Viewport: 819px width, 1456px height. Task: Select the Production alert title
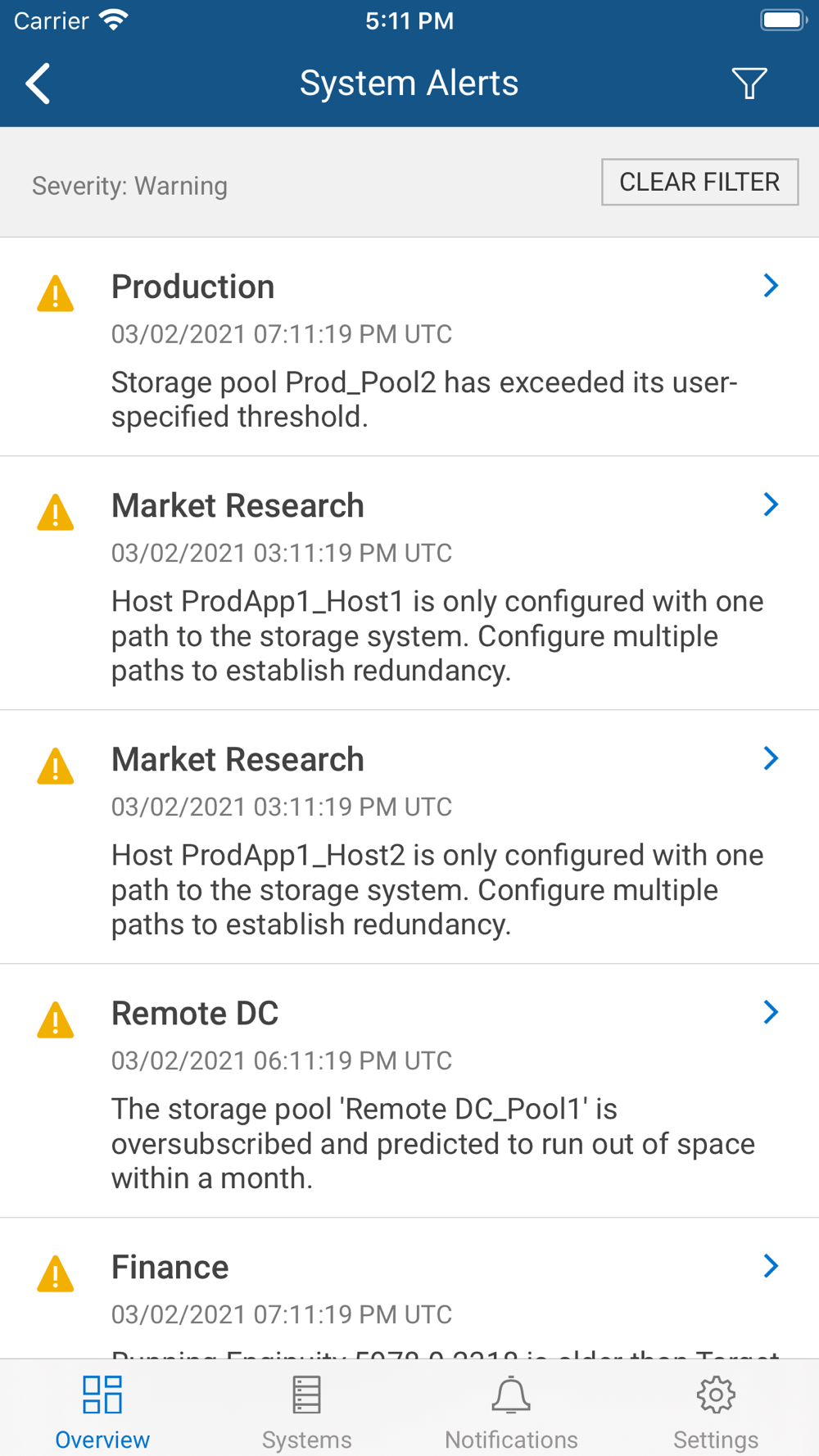(x=193, y=287)
